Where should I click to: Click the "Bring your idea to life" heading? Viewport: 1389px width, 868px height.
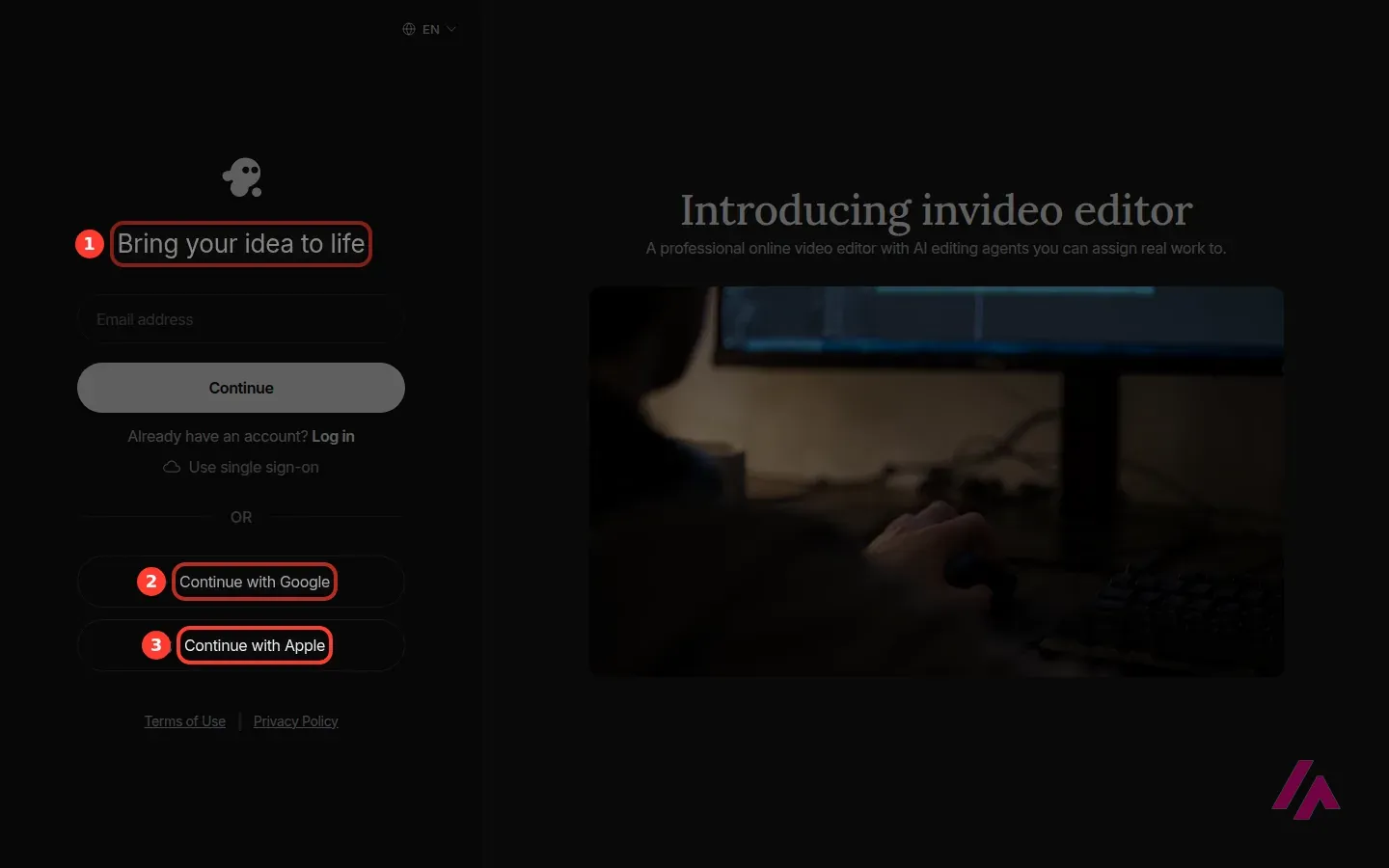pos(241,244)
